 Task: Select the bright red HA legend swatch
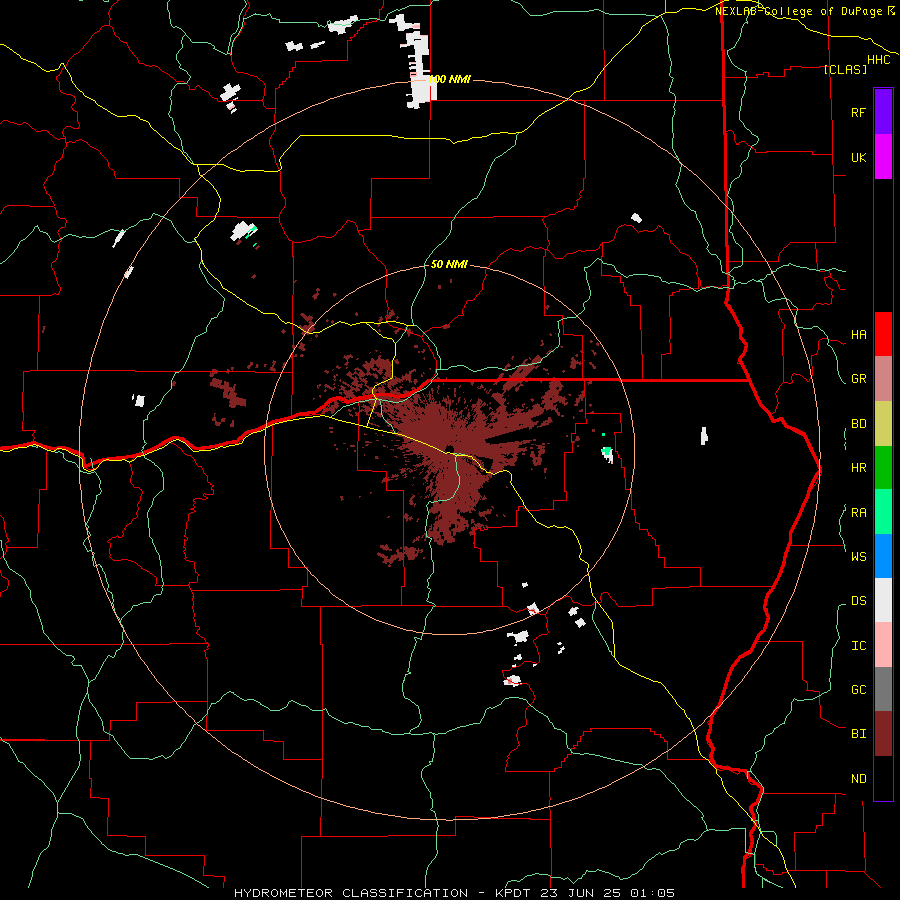[x=883, y=334]
